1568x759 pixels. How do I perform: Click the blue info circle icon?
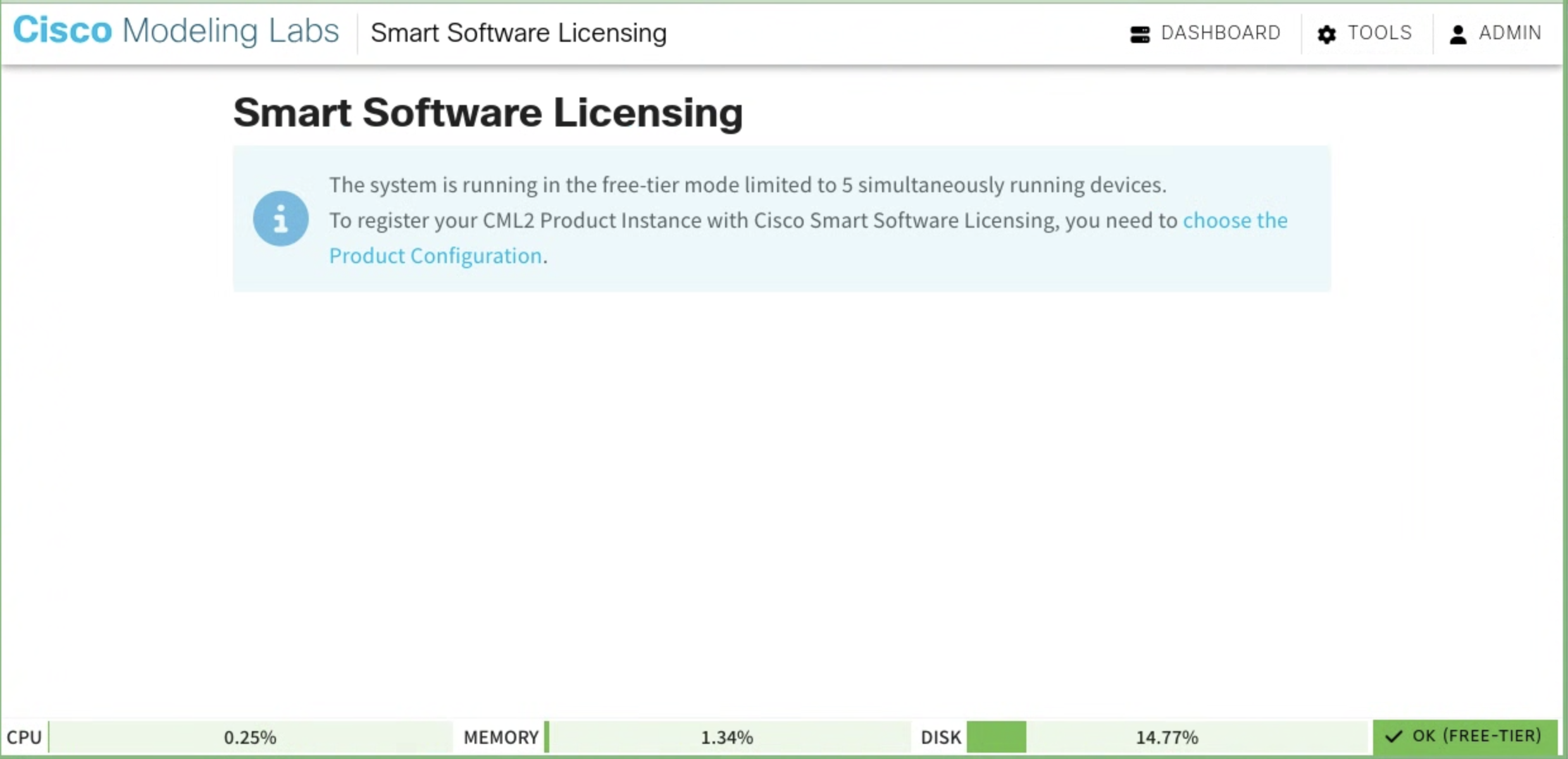pos(280,219)
